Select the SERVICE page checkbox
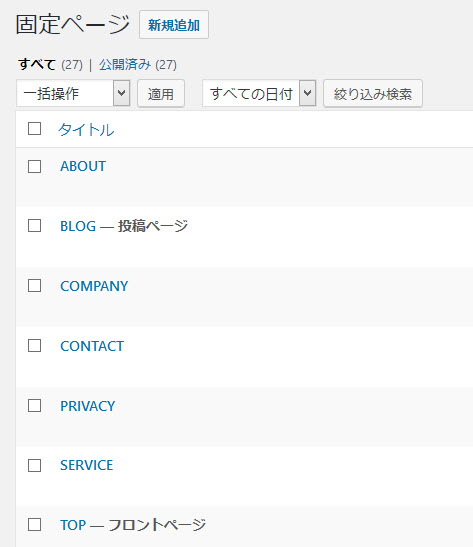The width and height of the screenshot is (473, 547). [35, 465]
